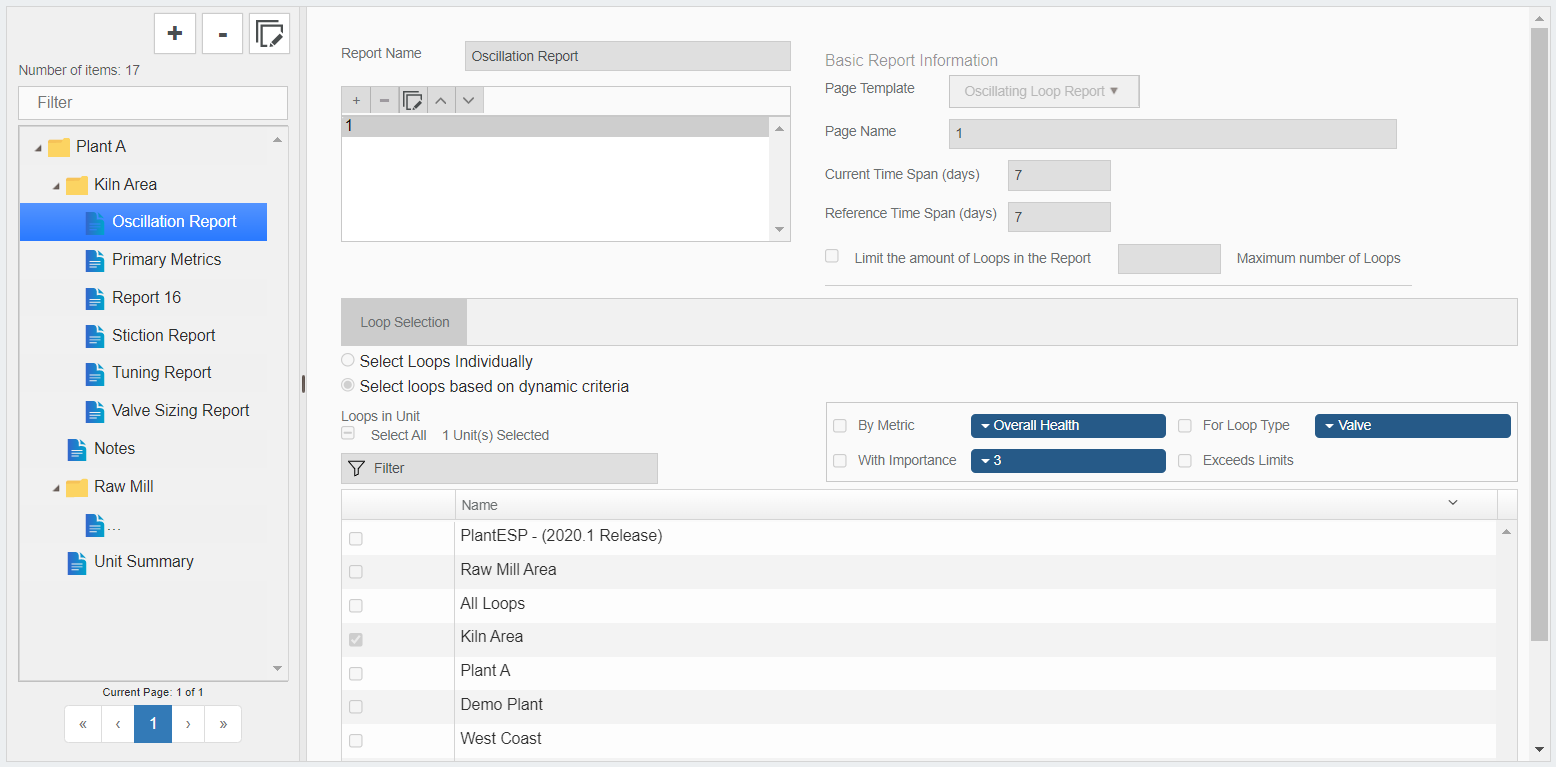Open the Overall Health metric dropdown
This screenshot has width=1556, height=767.
click(x=1068, y=426)
